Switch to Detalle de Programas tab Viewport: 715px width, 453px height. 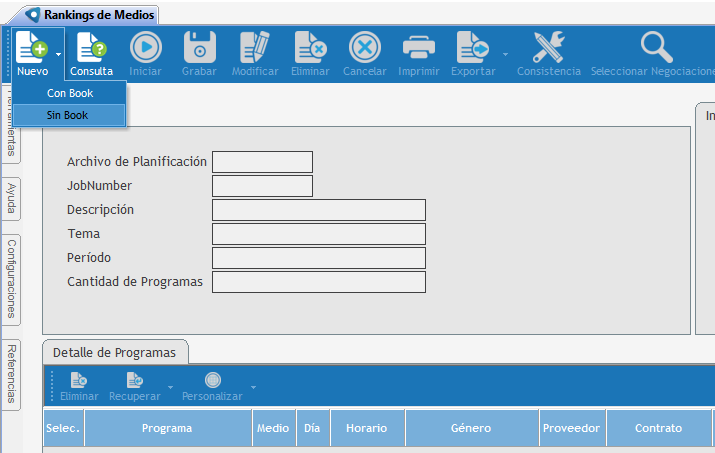[x=114, y=353]
